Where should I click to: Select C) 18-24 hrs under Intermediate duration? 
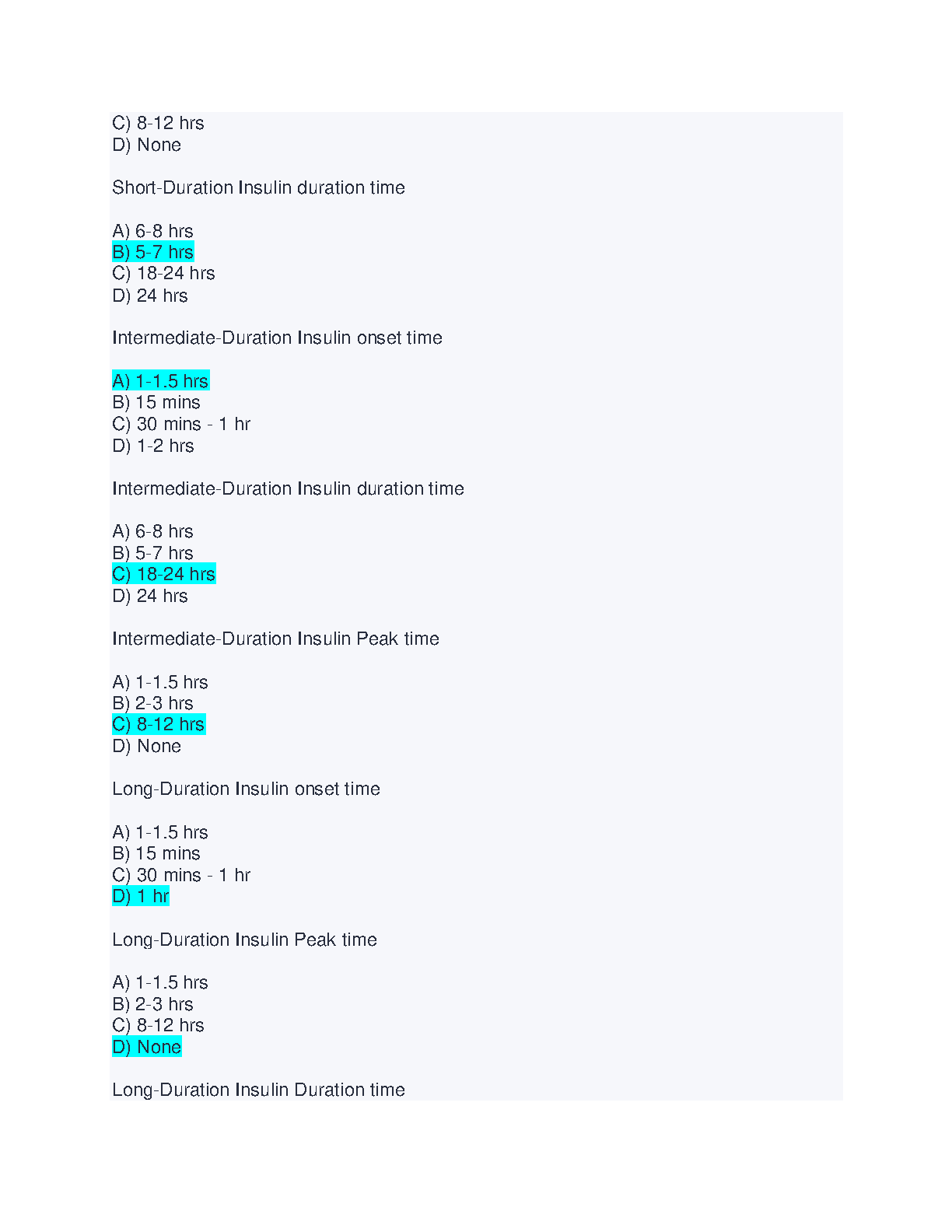point(164,574)
